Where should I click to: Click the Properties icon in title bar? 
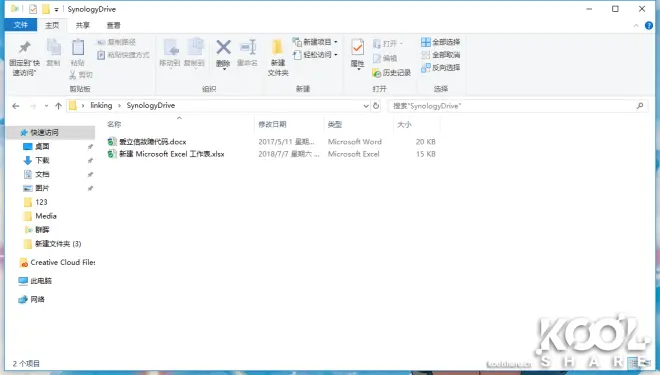(33, 9)
